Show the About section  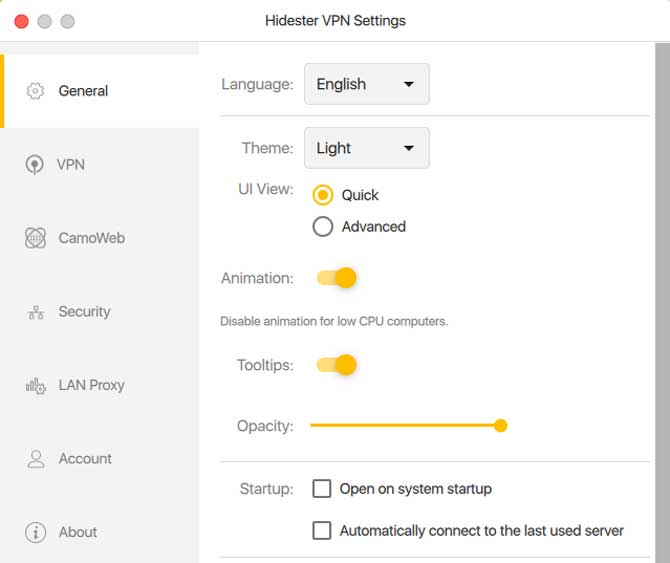100,532
